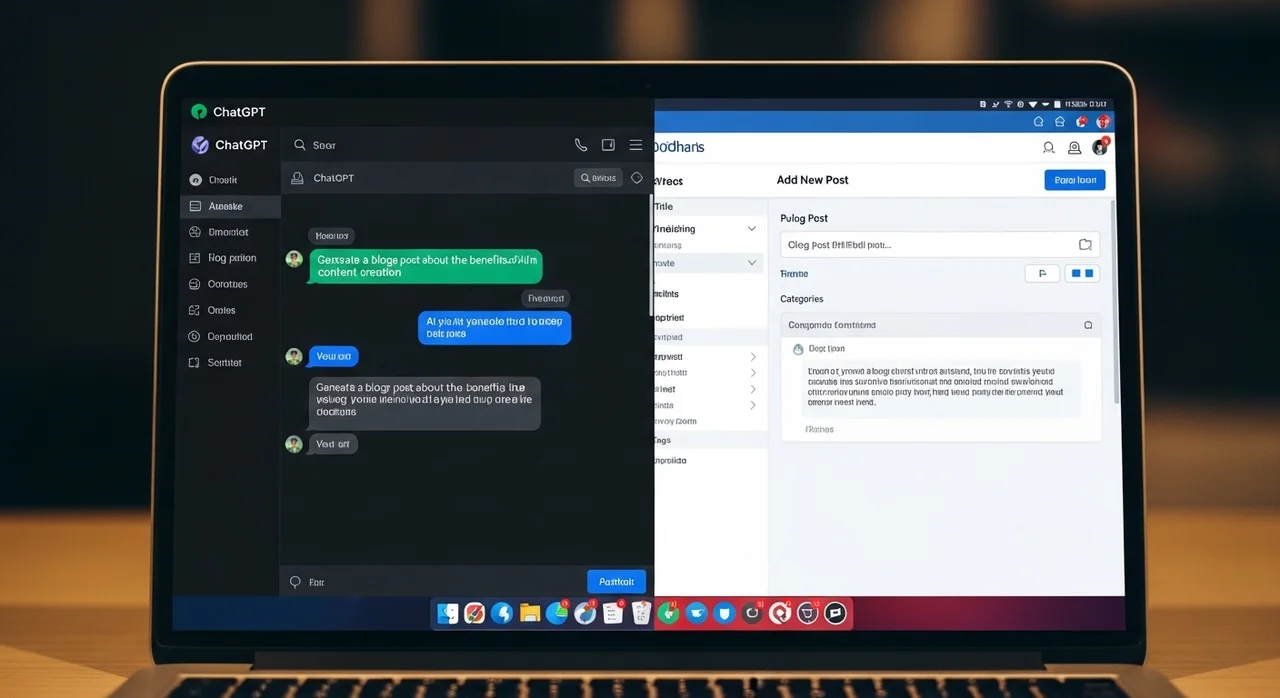Open the folder icon in the post title field

[x=1085, y=244]
